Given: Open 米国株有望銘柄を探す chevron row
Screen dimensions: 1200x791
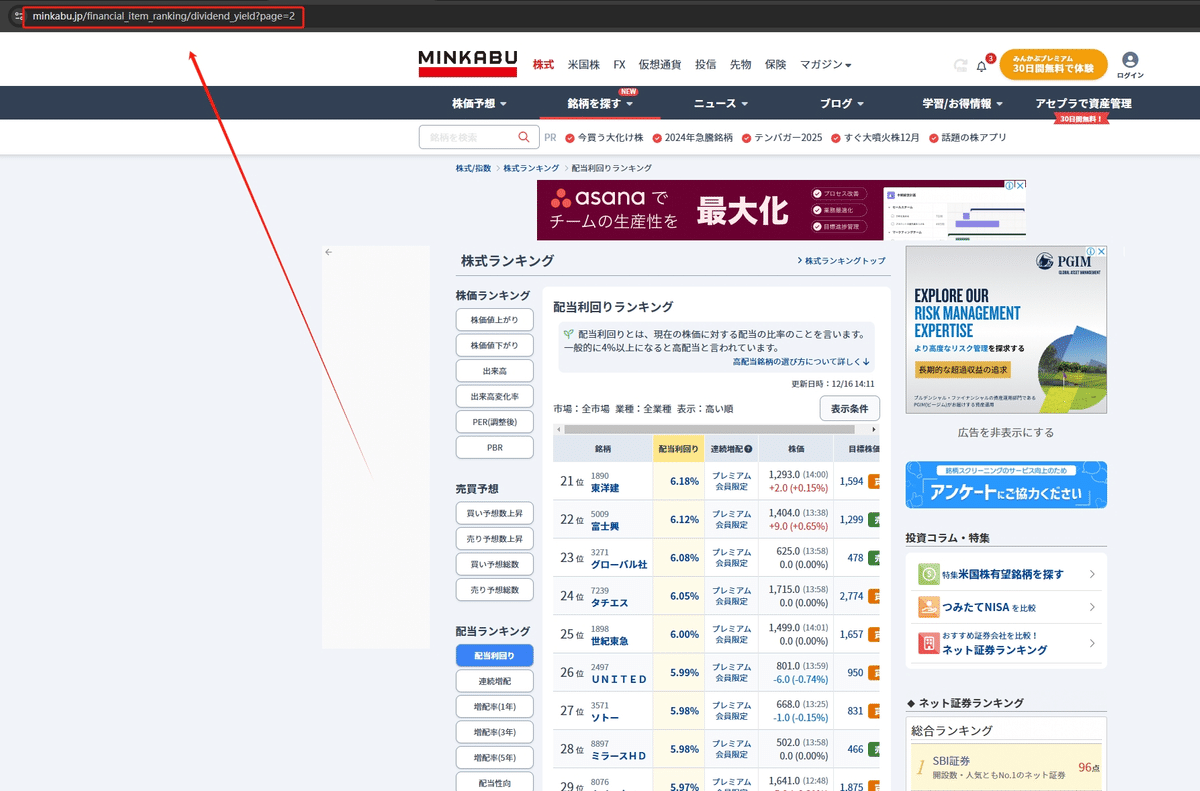Looking at the screenshot, I should point(1007,574).
